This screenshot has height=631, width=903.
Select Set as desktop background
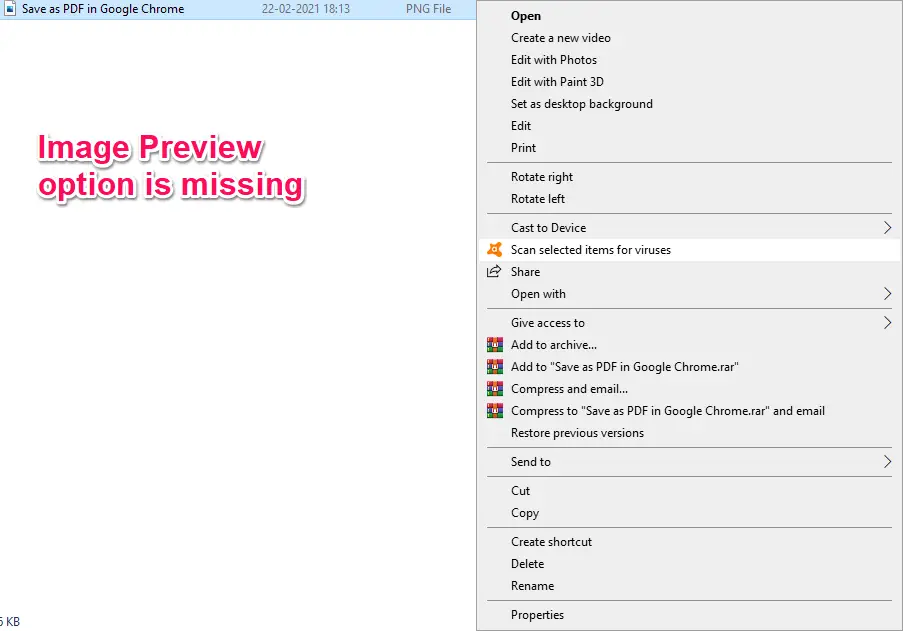[689, 104]
